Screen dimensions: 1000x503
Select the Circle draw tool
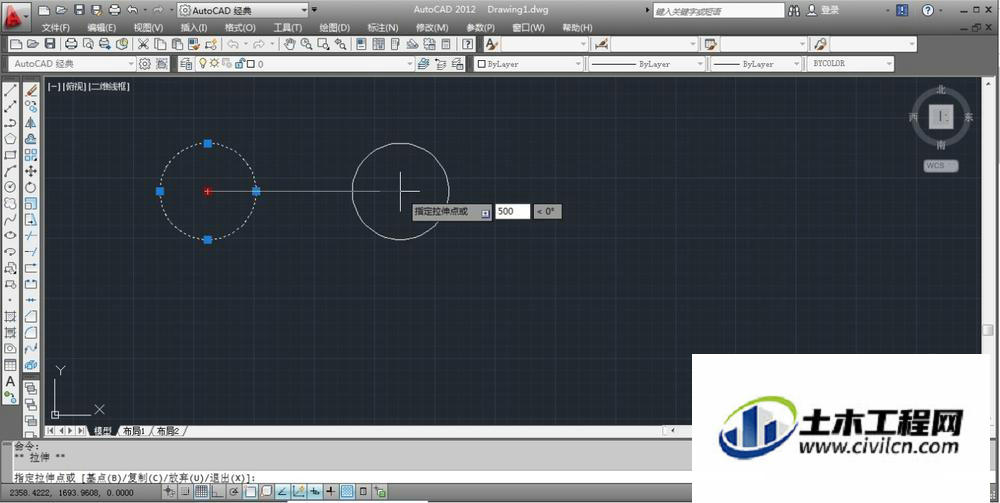point(10,187)
